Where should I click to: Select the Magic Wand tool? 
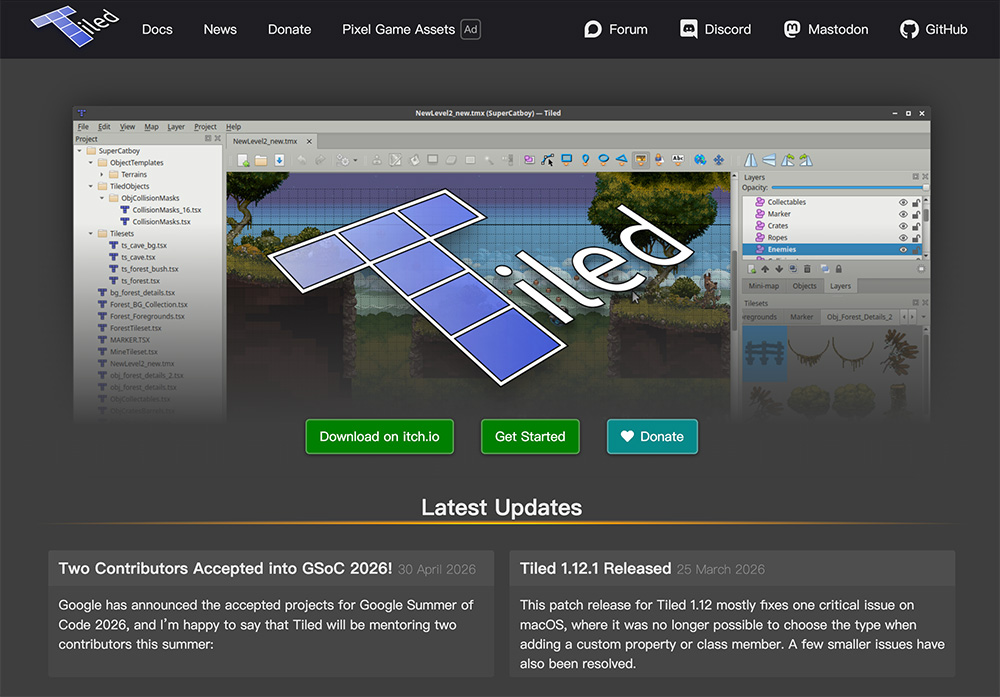[x=489, y=160]
